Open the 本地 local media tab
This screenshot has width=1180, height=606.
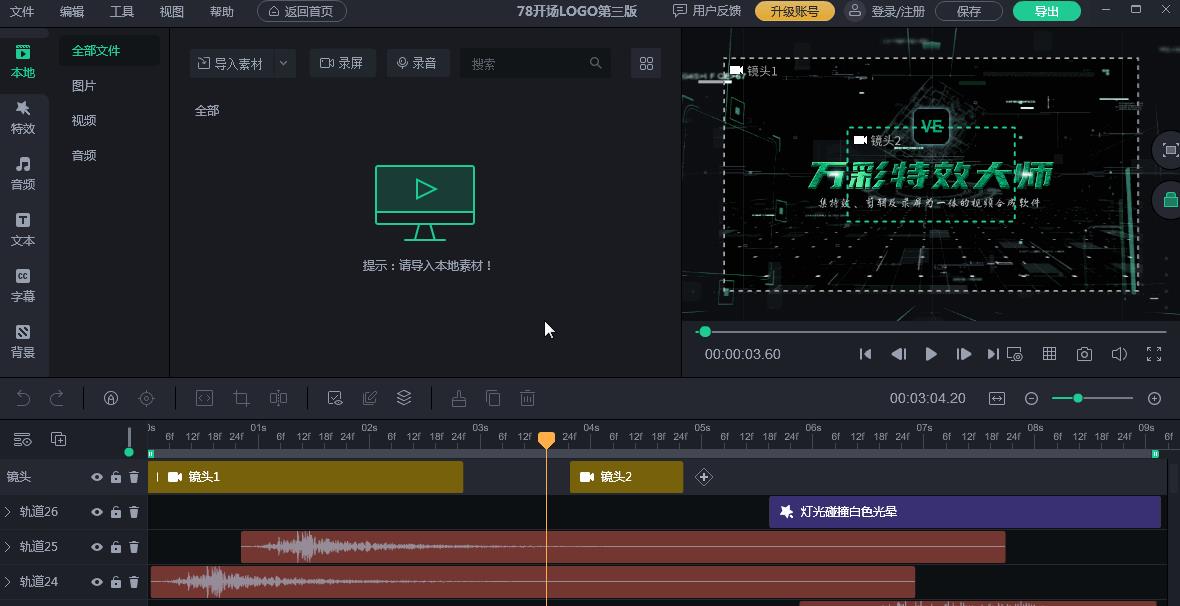(x=23, y=62)
